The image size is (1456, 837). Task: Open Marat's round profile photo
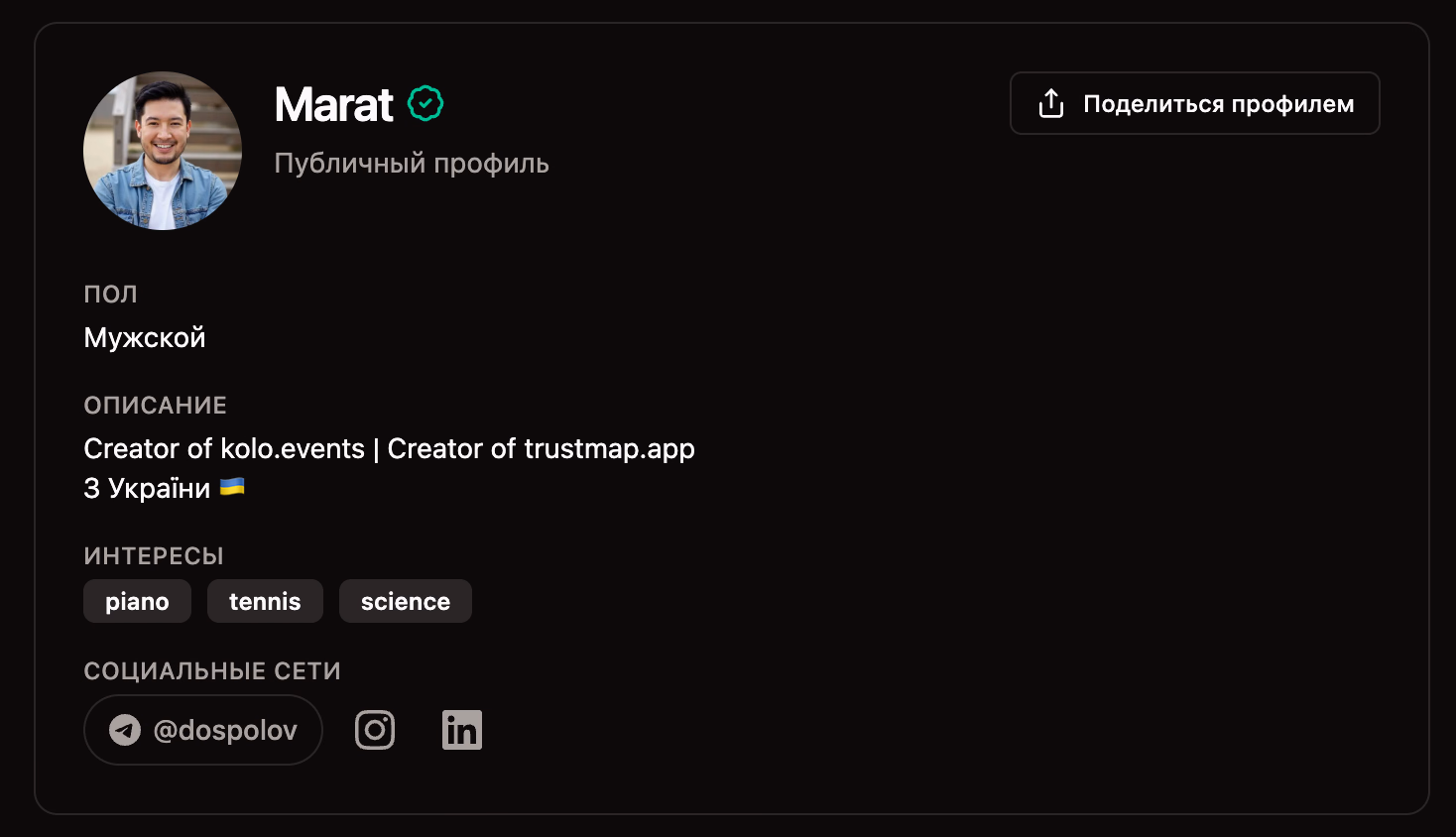(x=163, y=151)
